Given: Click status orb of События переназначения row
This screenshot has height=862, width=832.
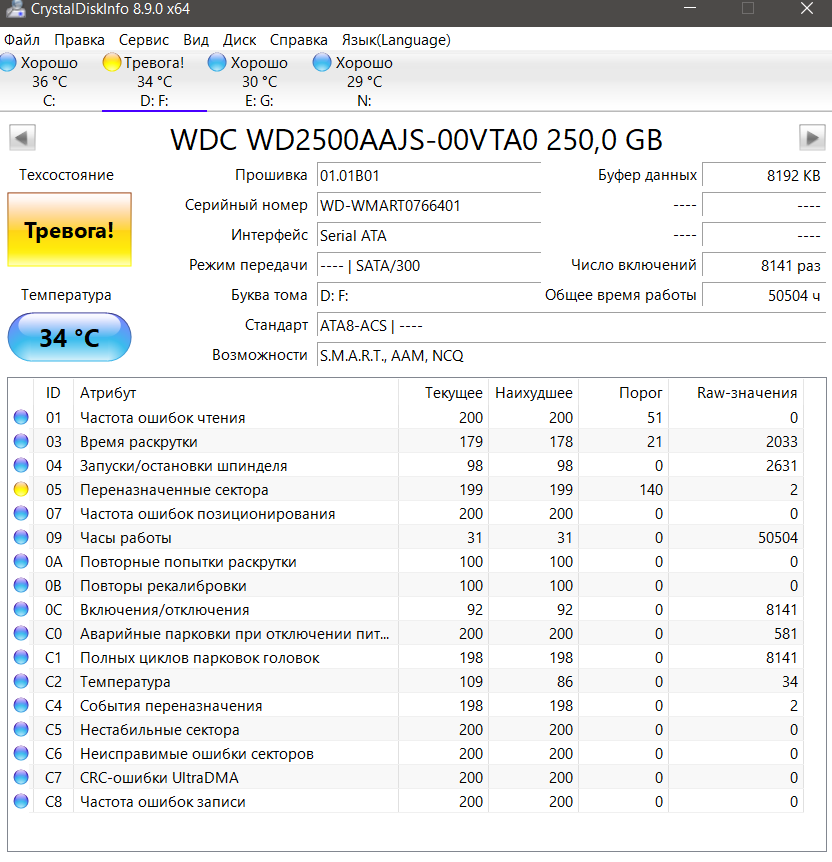Looking at the screenshot, I should [x=21, y=705].
